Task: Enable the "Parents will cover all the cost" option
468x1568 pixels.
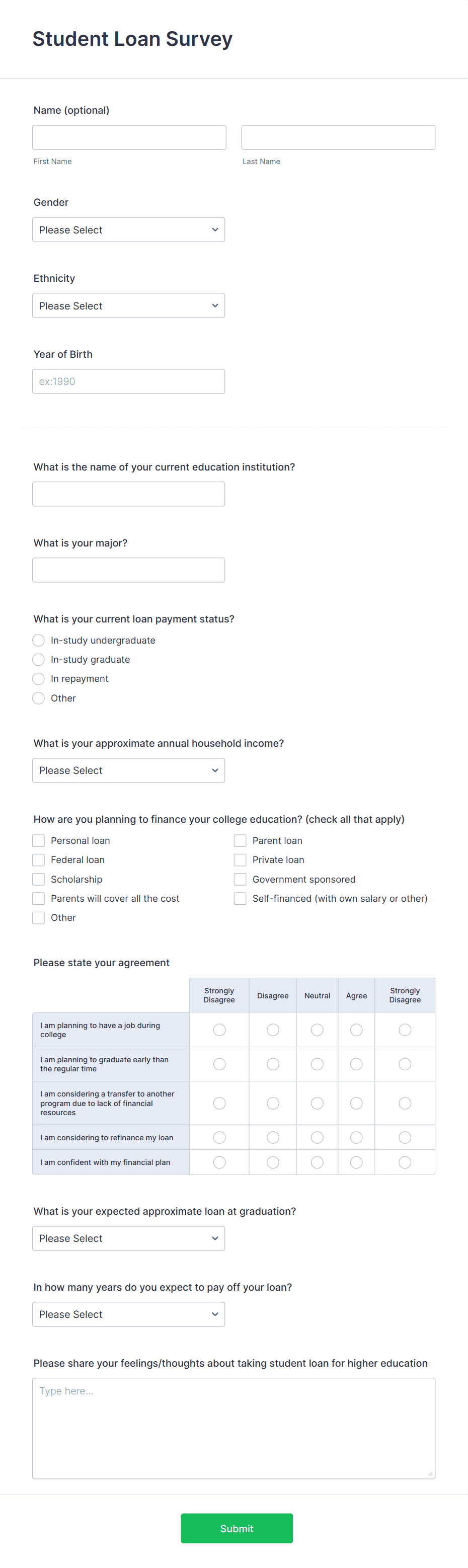Action: [x=38, y=898]
